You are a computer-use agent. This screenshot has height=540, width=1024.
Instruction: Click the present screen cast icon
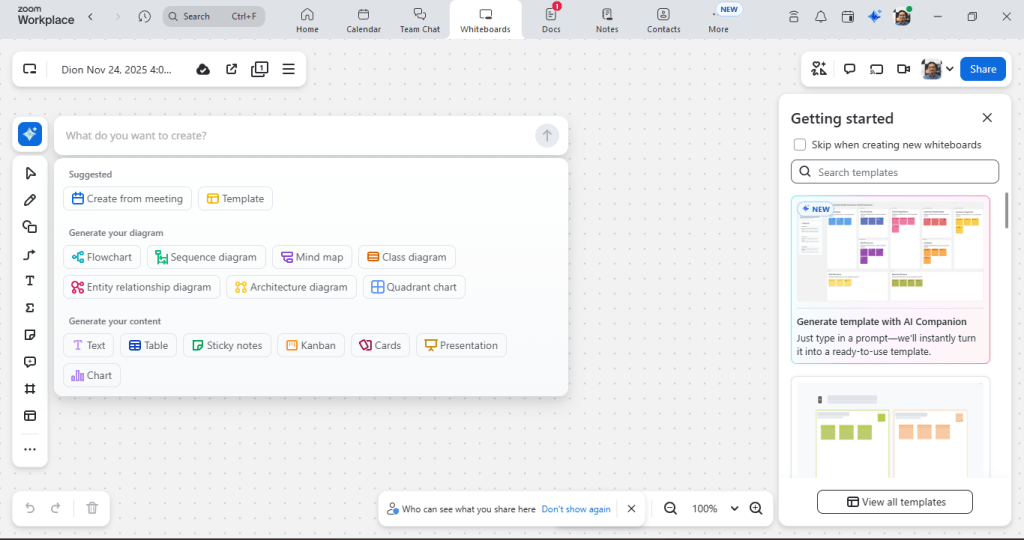(876, 69)
